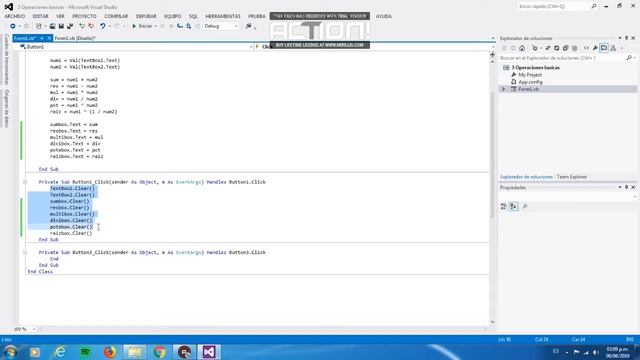Open the Iniciar start options dropdown arrow
The width and height of the screenshot is (640, 360).
click(x=156, y=26)
